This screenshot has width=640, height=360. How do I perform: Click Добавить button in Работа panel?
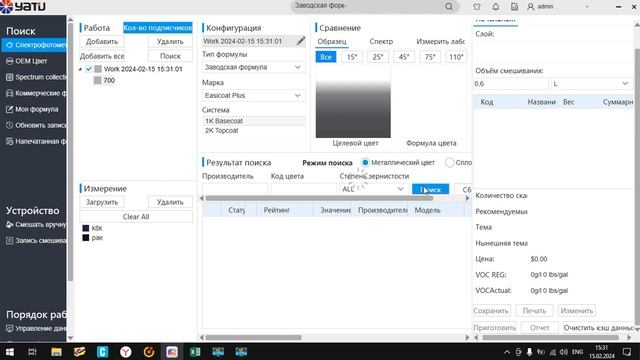tap(102, 42)
